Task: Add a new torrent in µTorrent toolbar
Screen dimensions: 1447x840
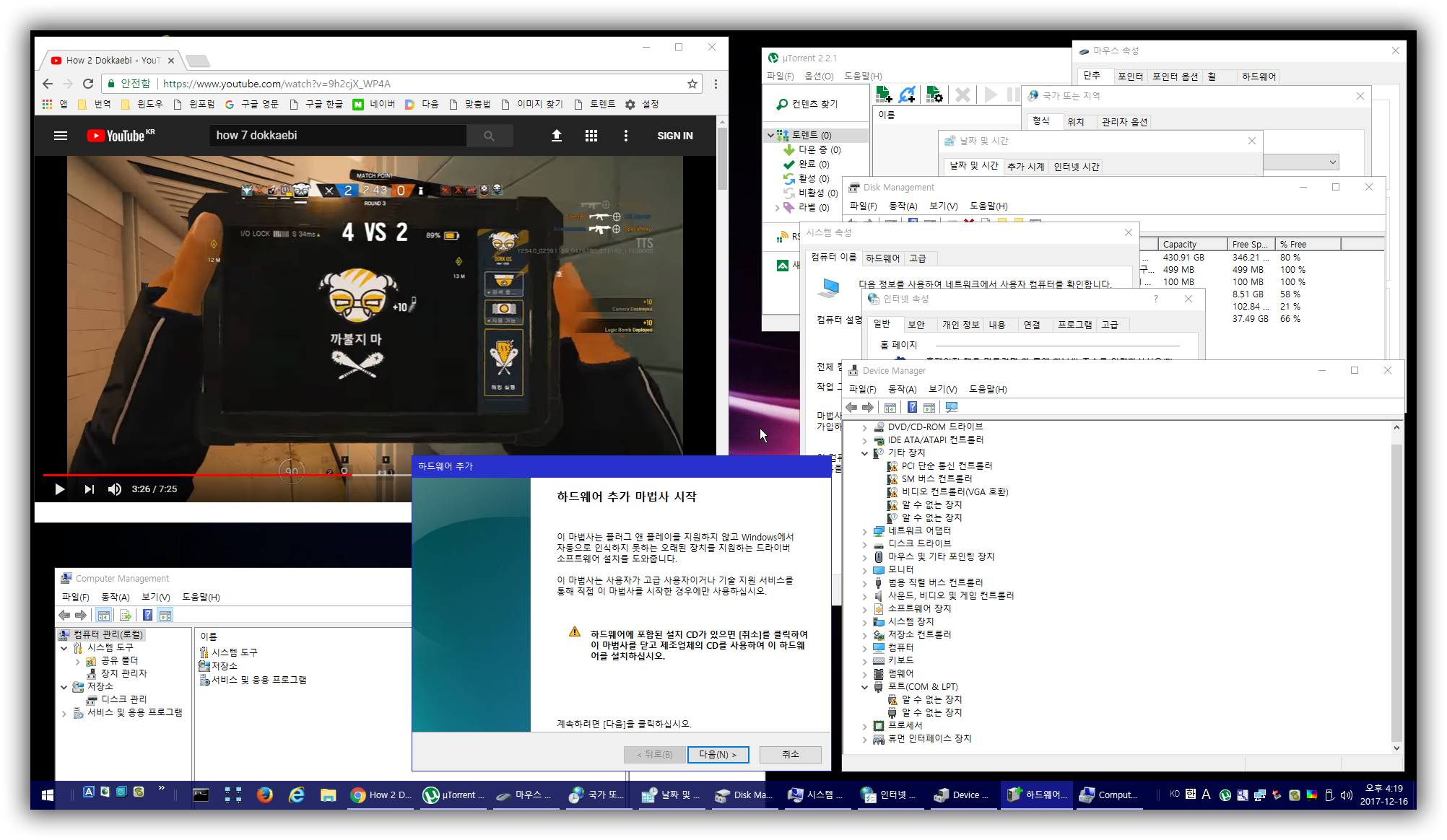Action: 884,95
